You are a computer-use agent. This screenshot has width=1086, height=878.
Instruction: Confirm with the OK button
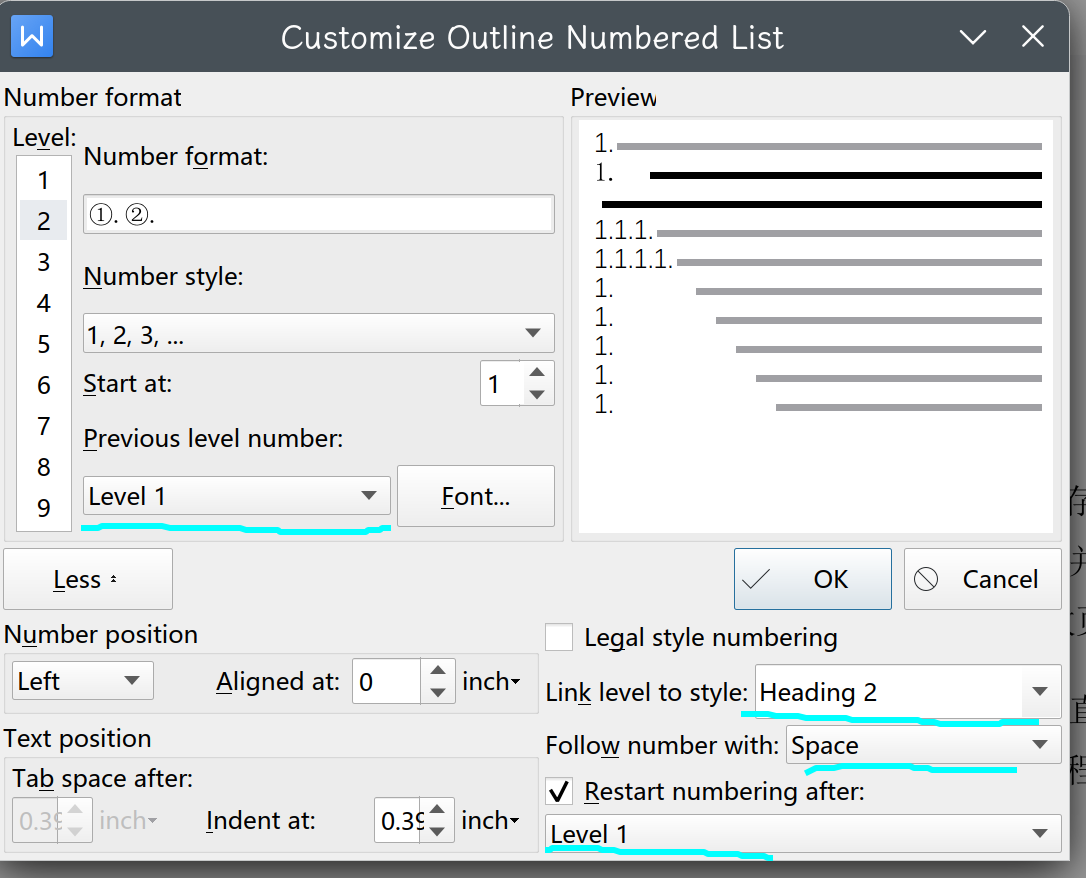pos(812,579)
